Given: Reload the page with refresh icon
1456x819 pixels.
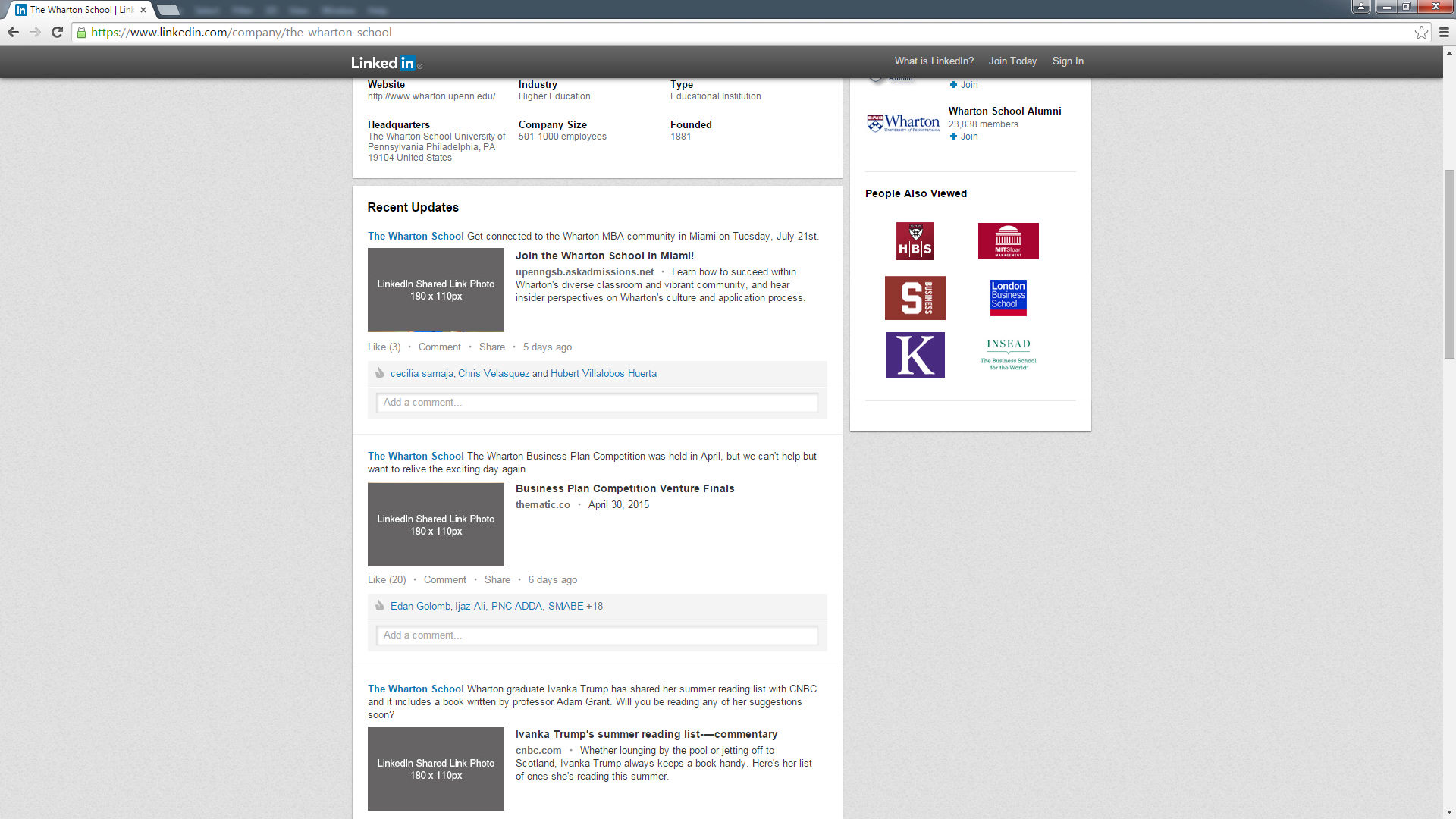Looking at the screenshot, I should coord(57,32).
